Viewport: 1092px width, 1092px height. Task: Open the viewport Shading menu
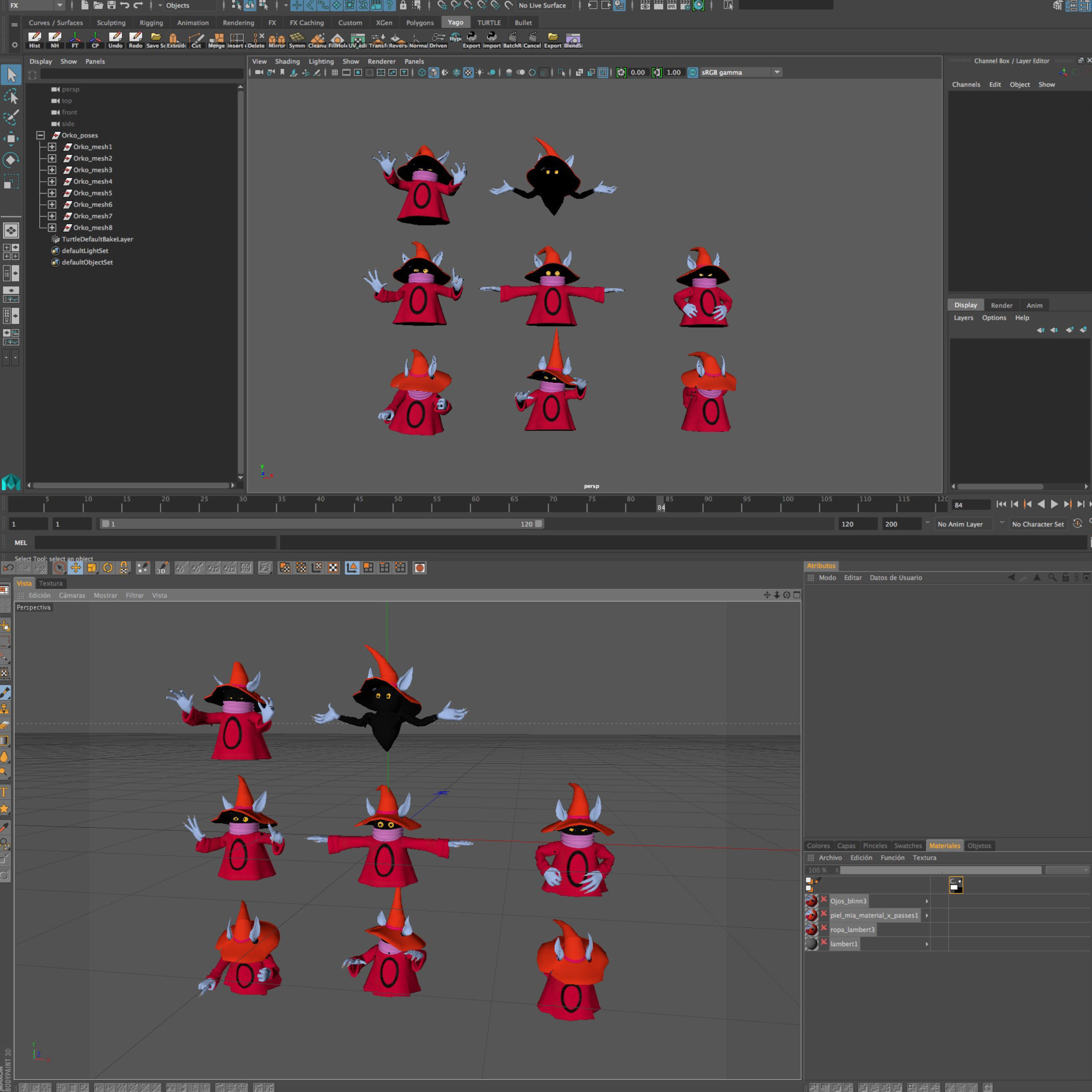coord(287,61)
